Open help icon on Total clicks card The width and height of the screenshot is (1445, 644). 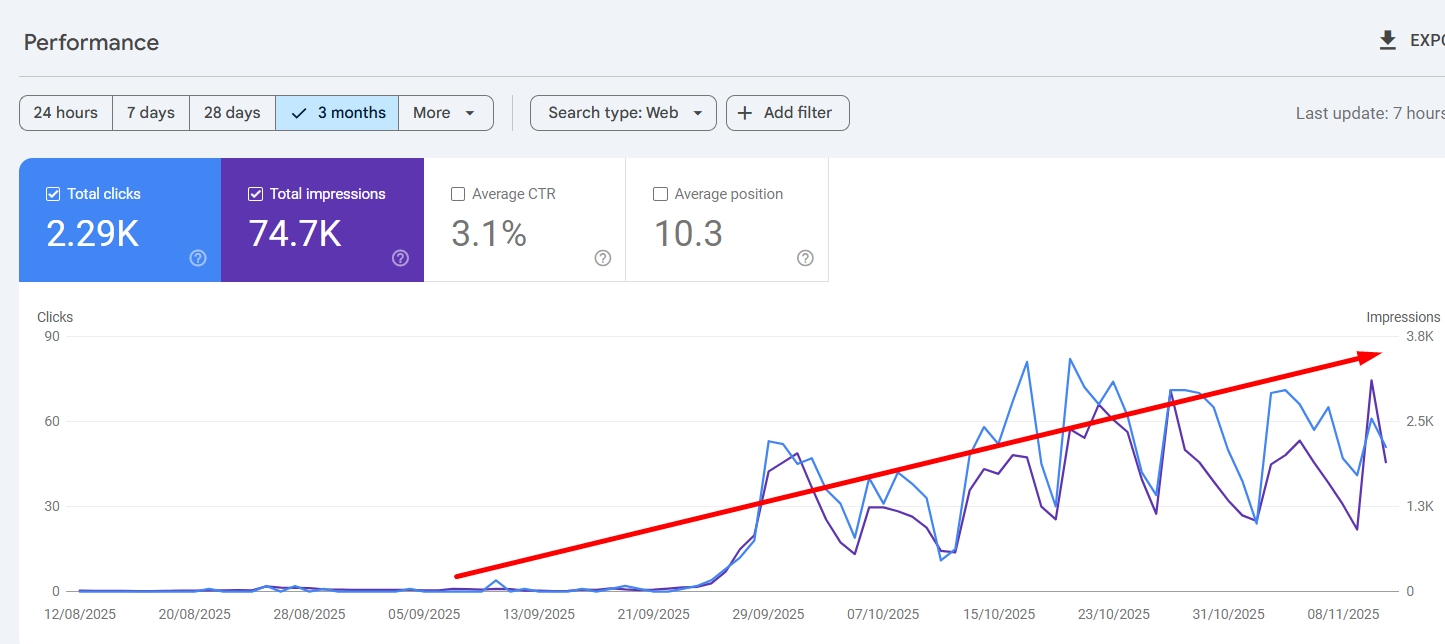[x=198, y=258]
